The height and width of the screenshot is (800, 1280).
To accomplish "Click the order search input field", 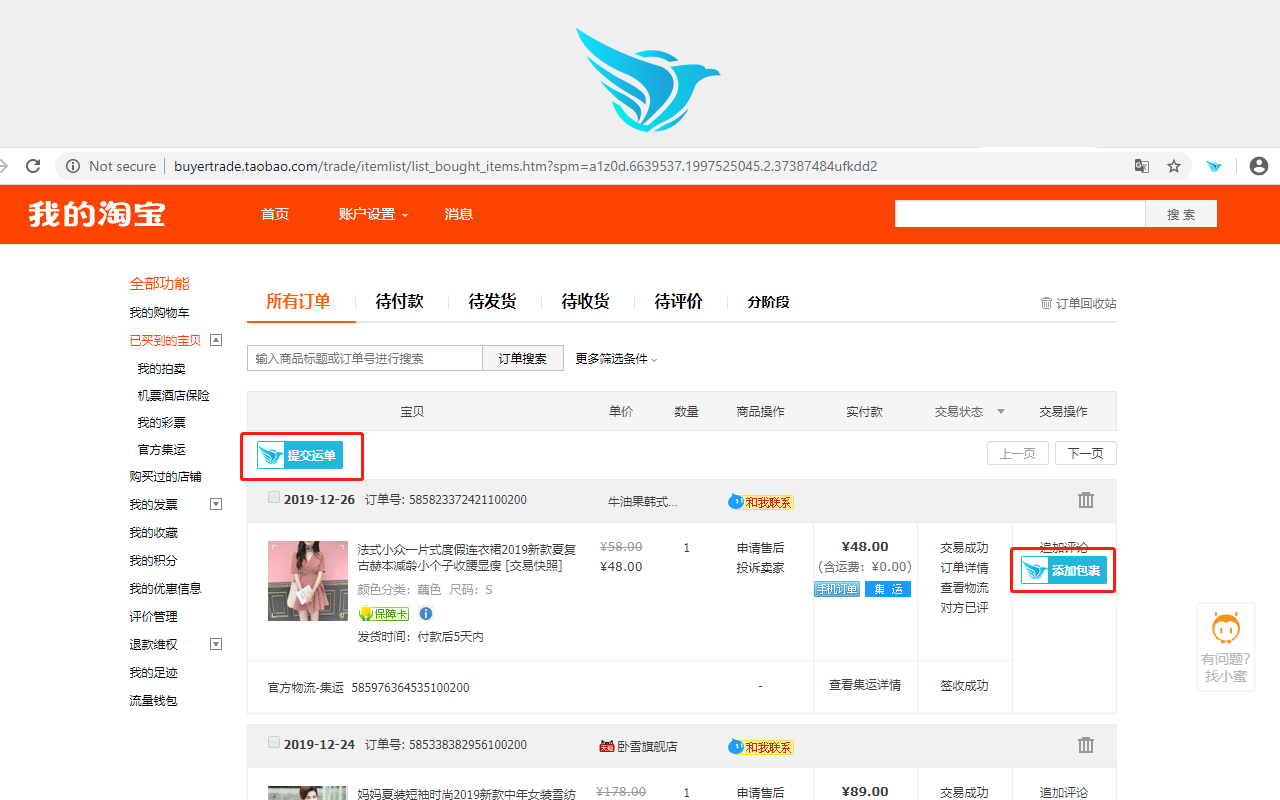I will [365, 358].
